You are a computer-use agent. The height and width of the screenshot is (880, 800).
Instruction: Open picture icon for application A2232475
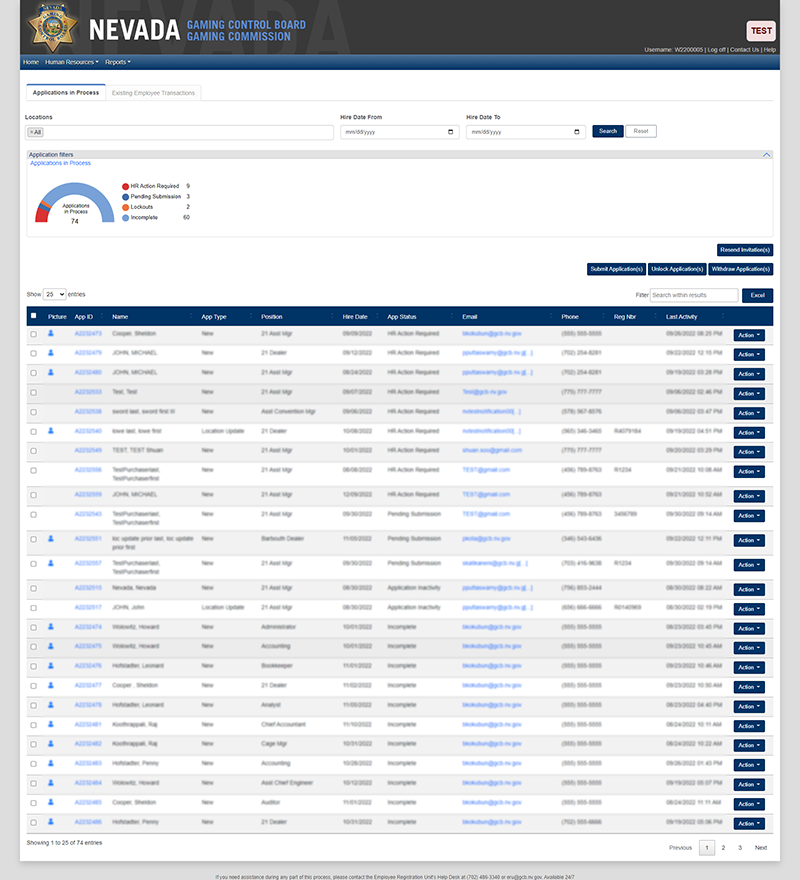pos(51,647)
